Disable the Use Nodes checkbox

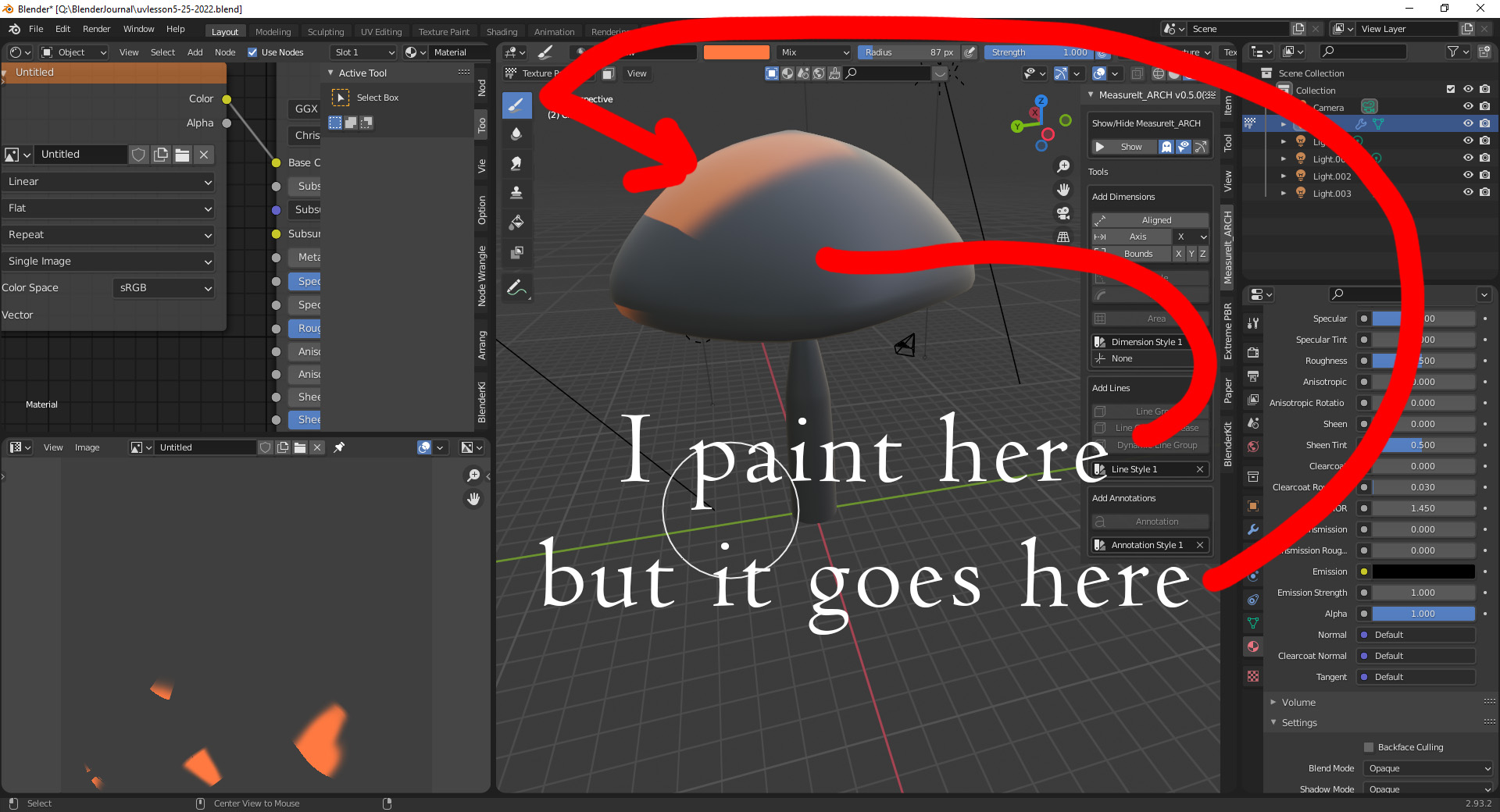[x=252, y=52]
